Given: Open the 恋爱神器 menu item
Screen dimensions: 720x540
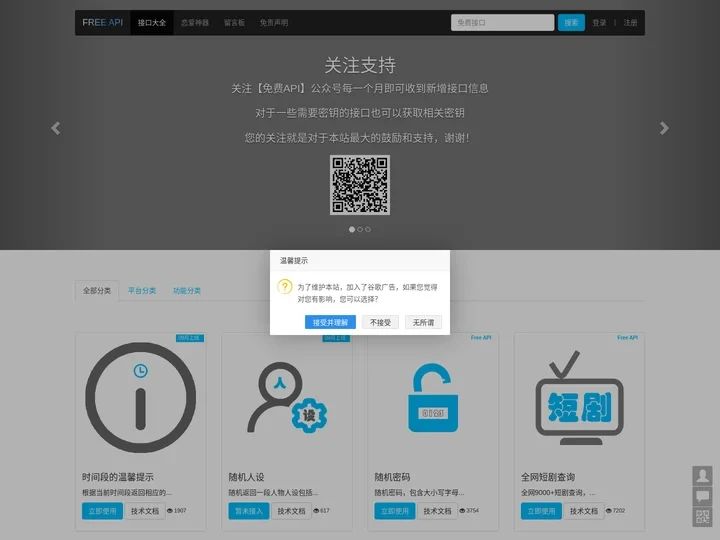Looking at the screenshot, I should coord(195,22).
